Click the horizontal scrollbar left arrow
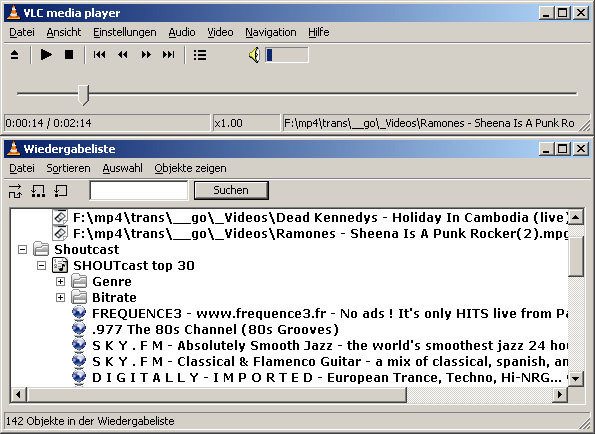The image size is (595, 434). pos(18,395)
